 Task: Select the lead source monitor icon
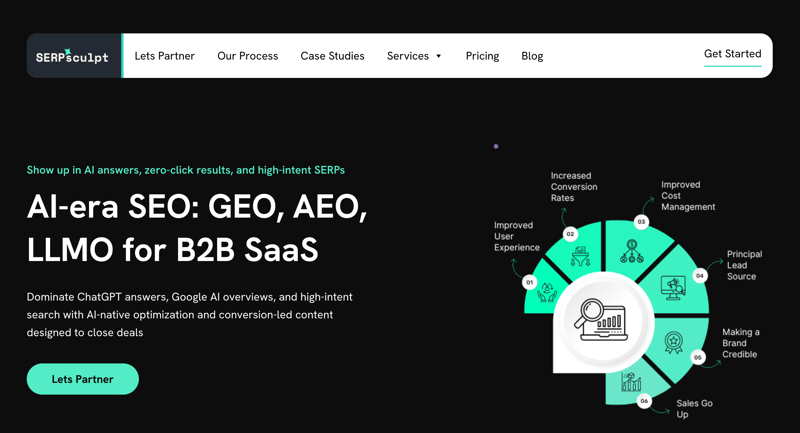click(x=673, y=288)
